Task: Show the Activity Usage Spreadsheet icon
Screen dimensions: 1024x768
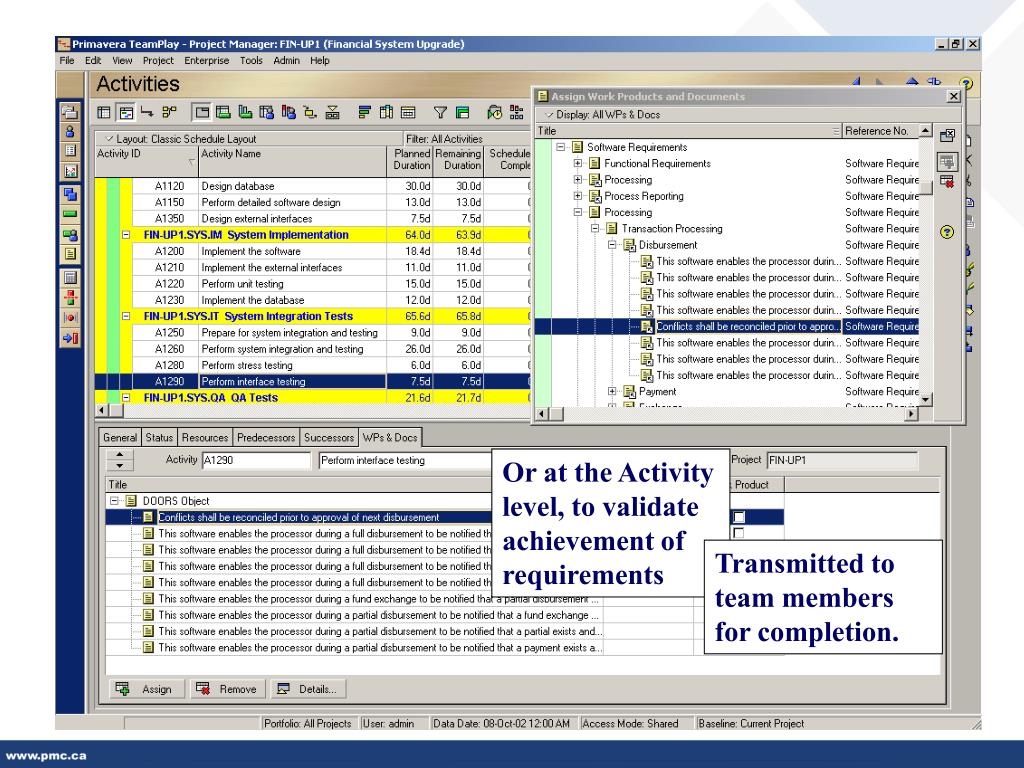Action: pos(223,112)
